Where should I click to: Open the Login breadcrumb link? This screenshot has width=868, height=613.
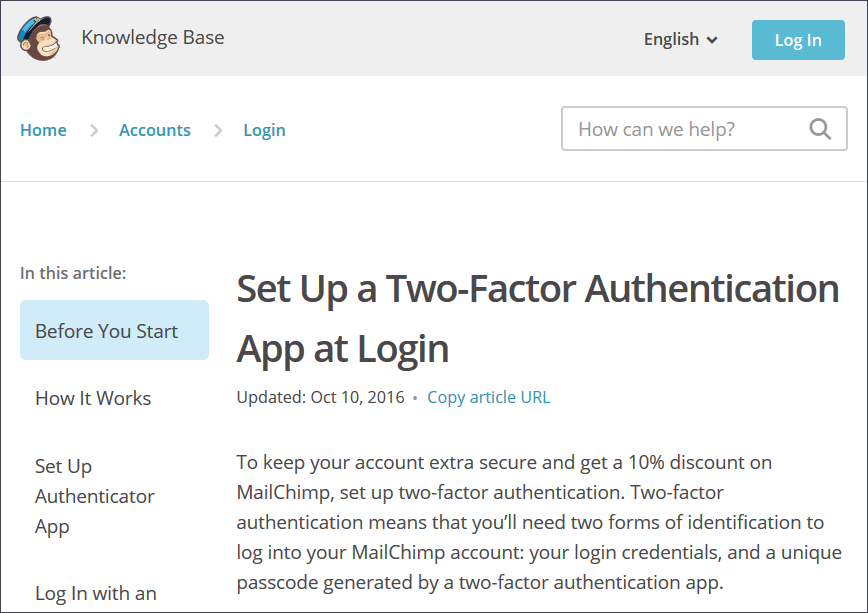tap(264, 131)
